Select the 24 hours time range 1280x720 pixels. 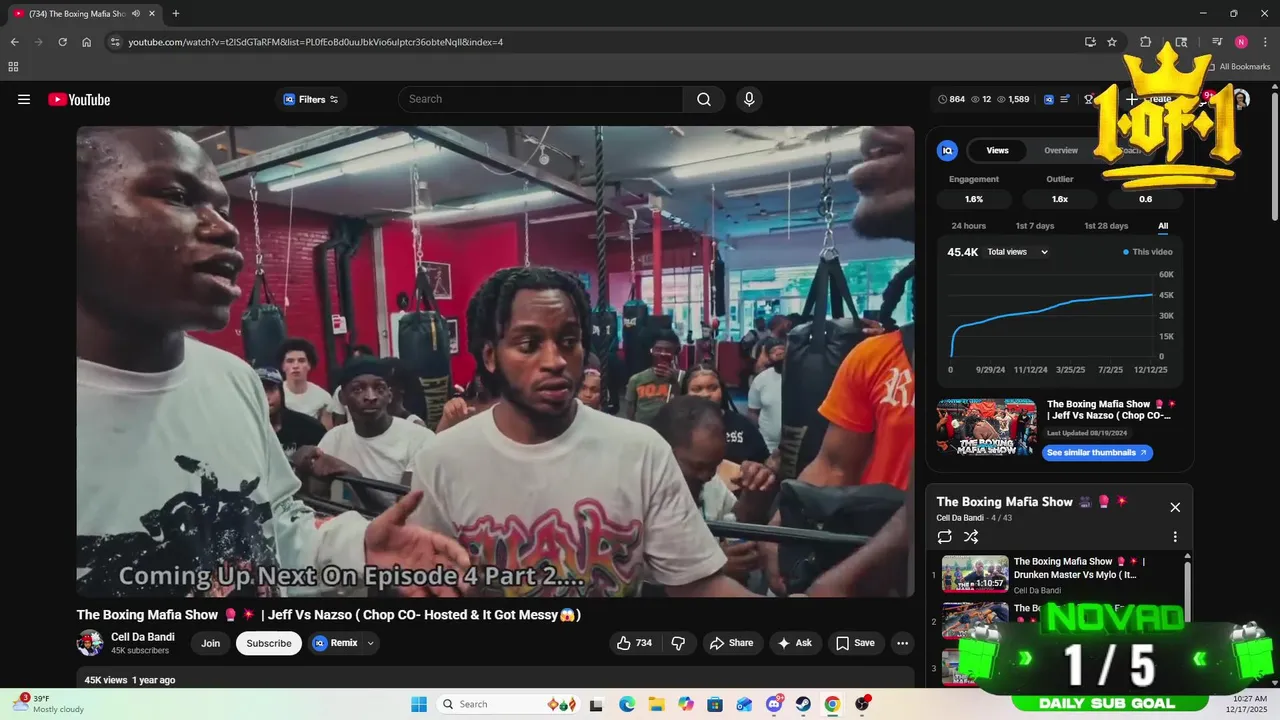pyautogui.click(x=968, y=226)
